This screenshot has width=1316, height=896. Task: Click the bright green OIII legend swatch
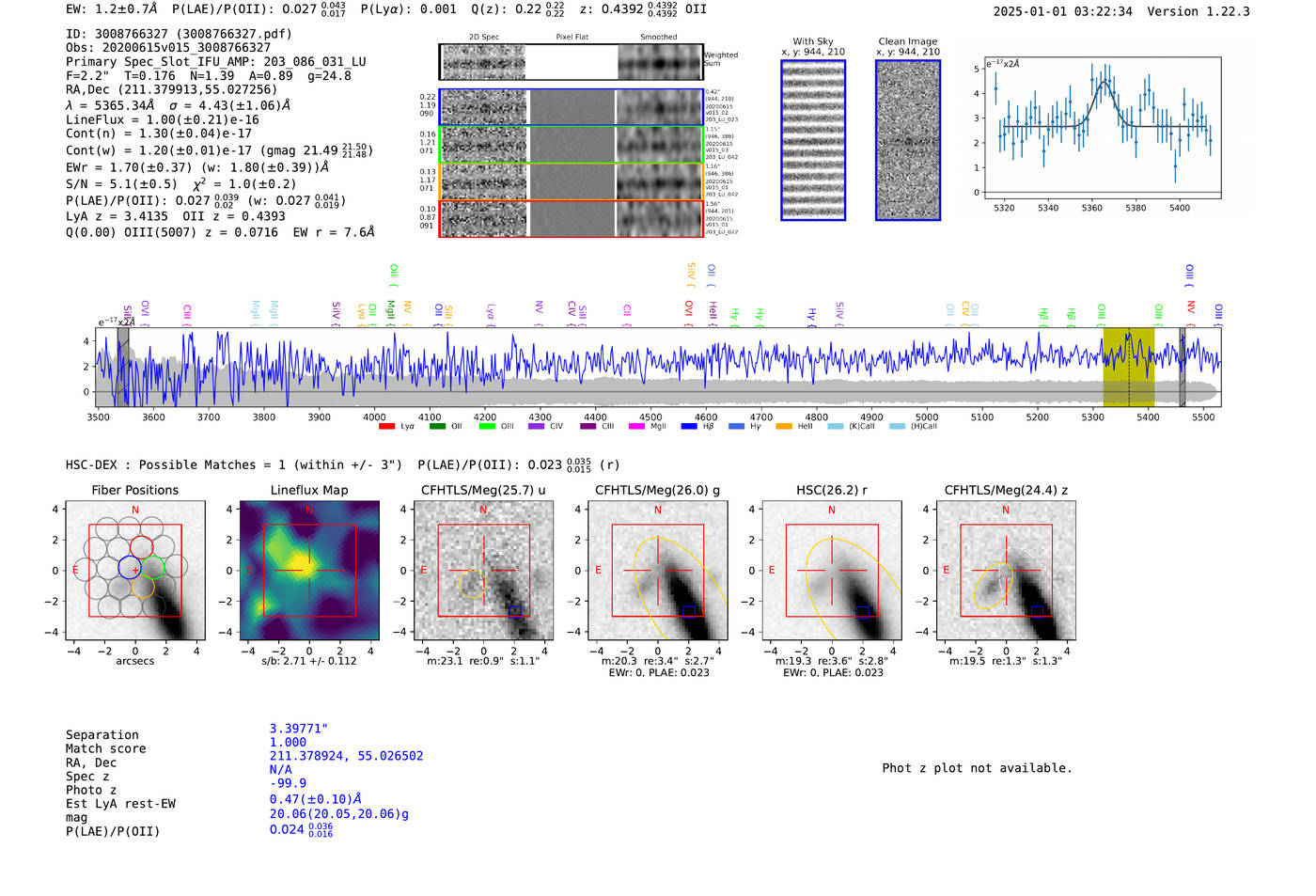pos(486,427)
